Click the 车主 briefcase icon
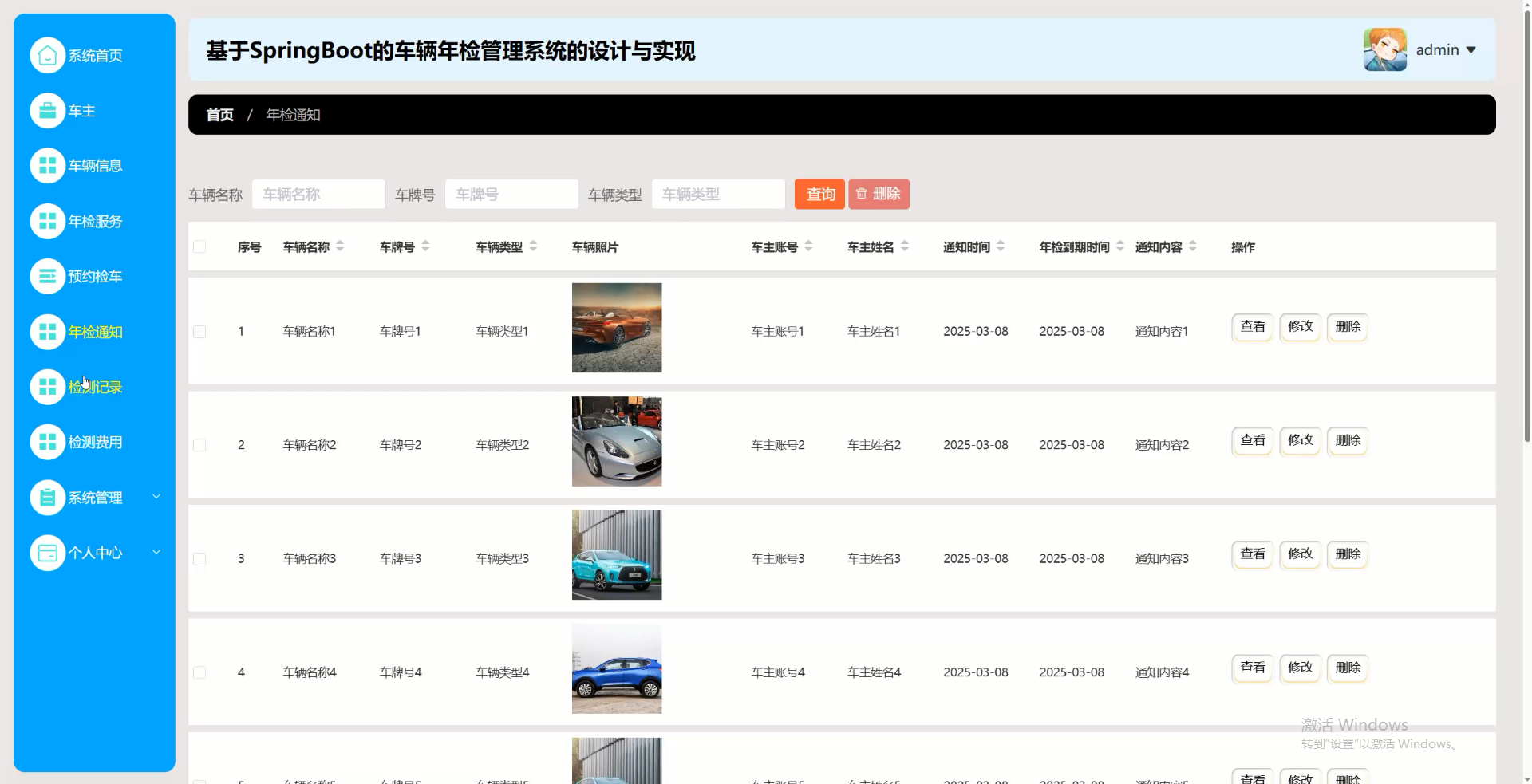The height and width of the screenshot is (784, 1532). (47, 111)
